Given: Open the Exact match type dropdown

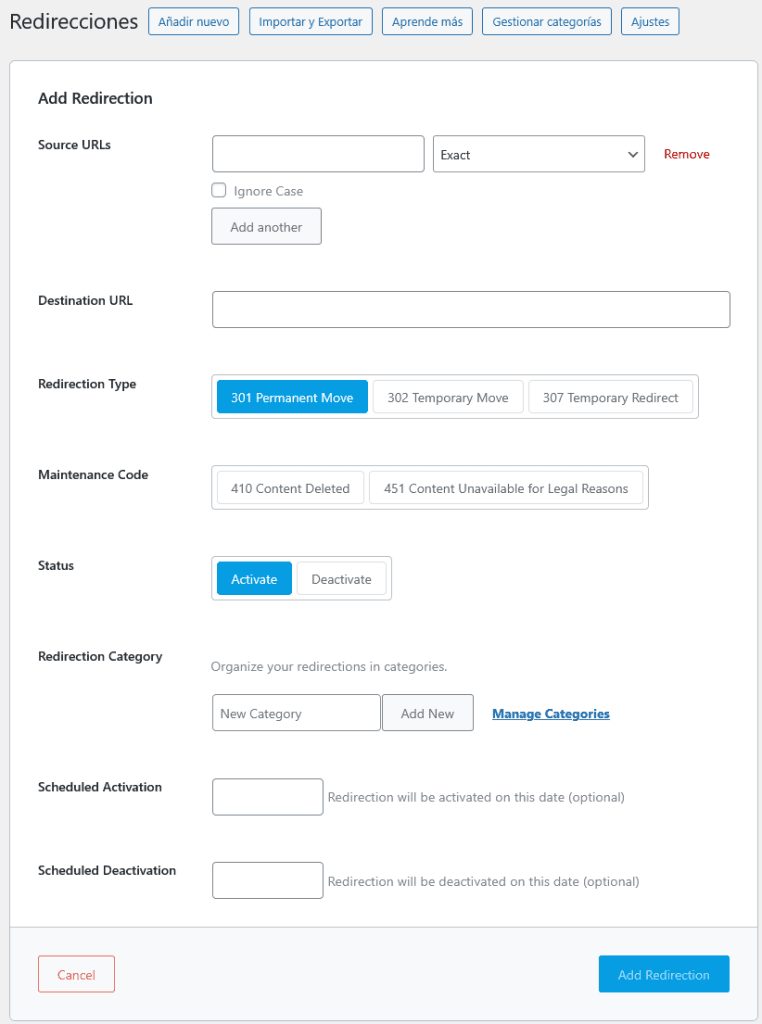Looking at the screenshot, I should (538, 155).
